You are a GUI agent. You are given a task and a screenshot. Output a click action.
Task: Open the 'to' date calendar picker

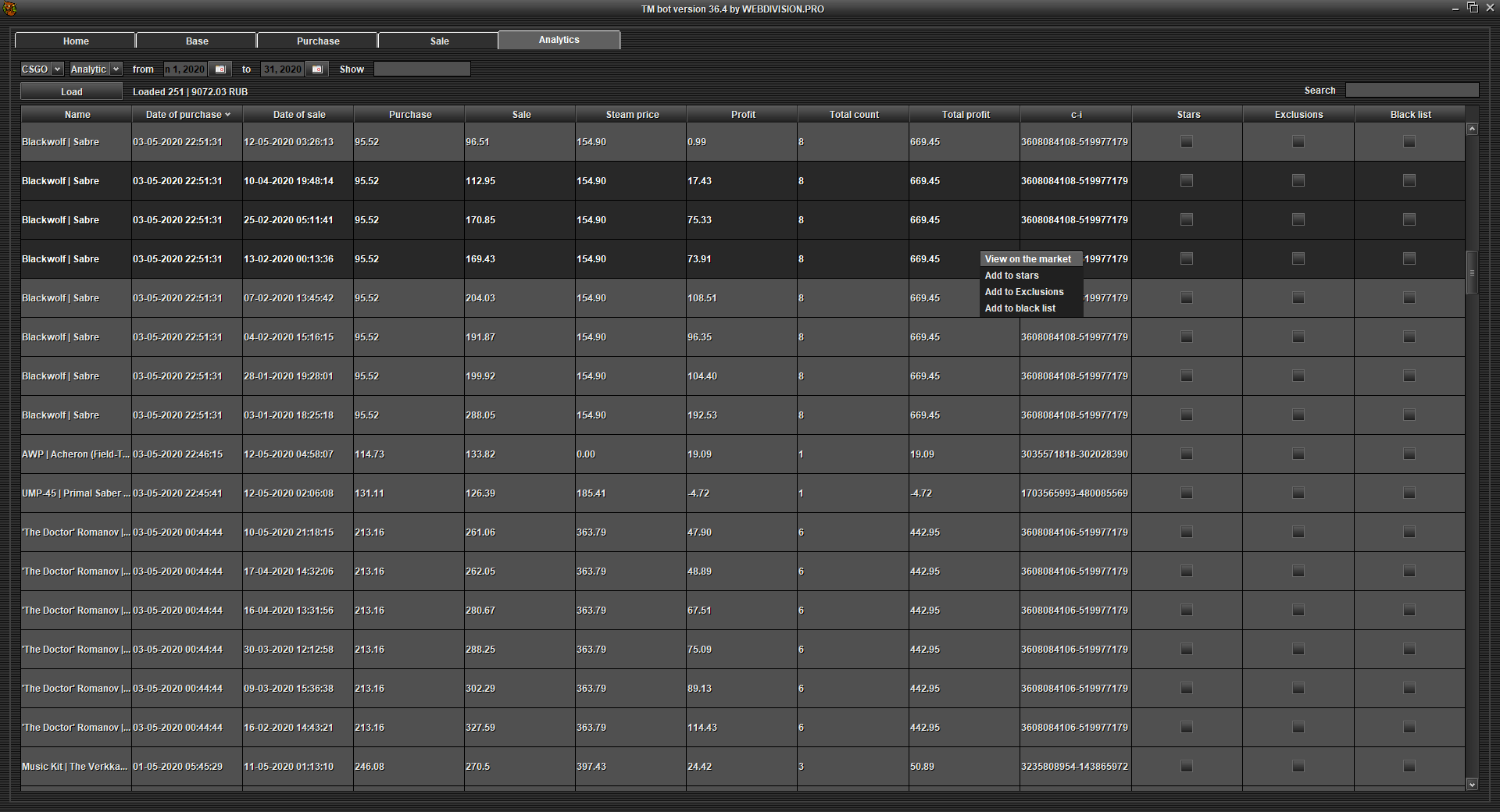click(x=316, y=69)
